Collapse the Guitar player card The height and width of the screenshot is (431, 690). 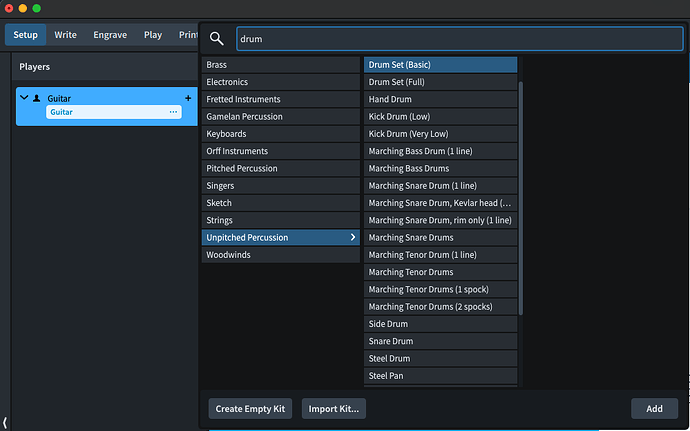24,98
